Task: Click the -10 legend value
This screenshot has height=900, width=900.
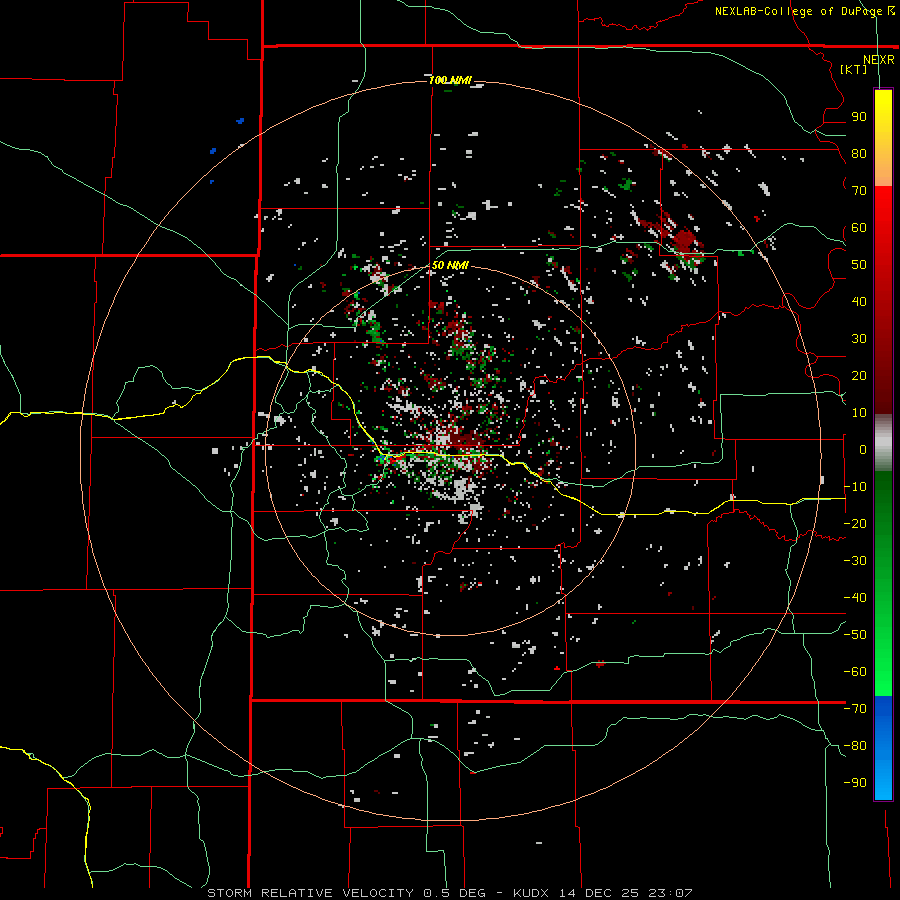Action: pyautogui.click(x=855, y=487)
